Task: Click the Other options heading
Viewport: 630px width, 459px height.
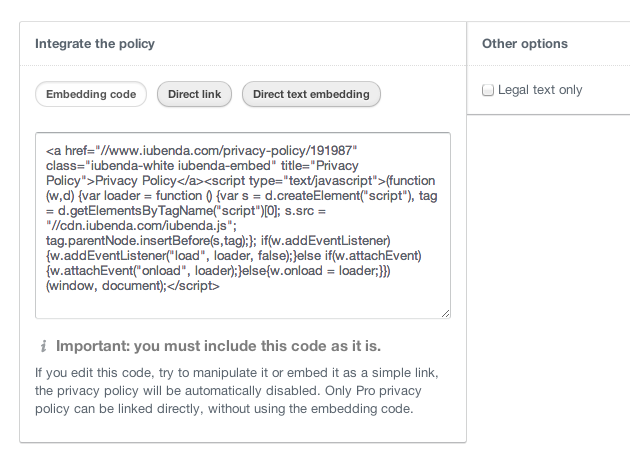Action: coord(525,43)
